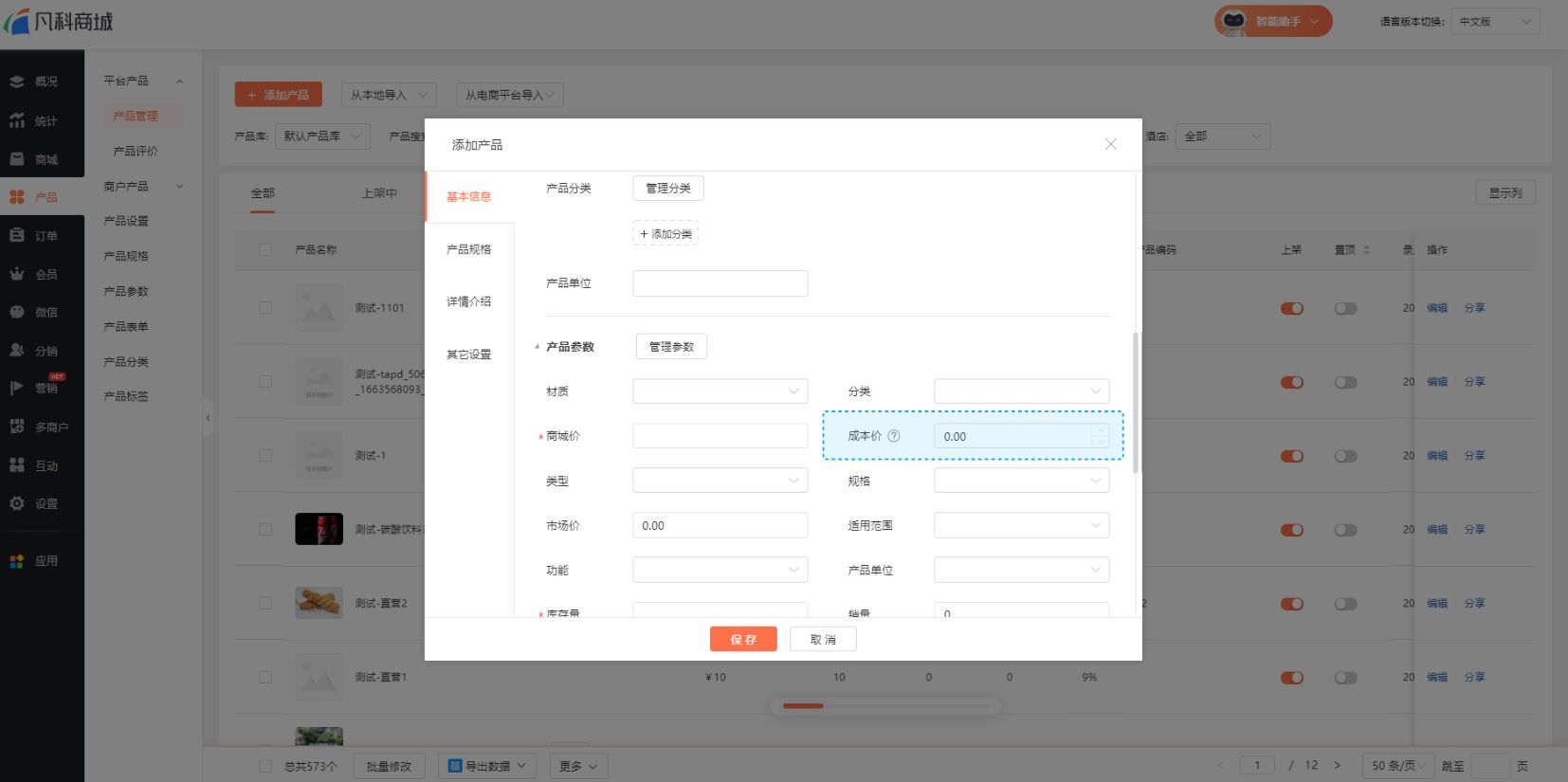Screen dimensions: 1568x782
Task: Select the 产品 products sidebar icon
Action: tap(17, 197)
